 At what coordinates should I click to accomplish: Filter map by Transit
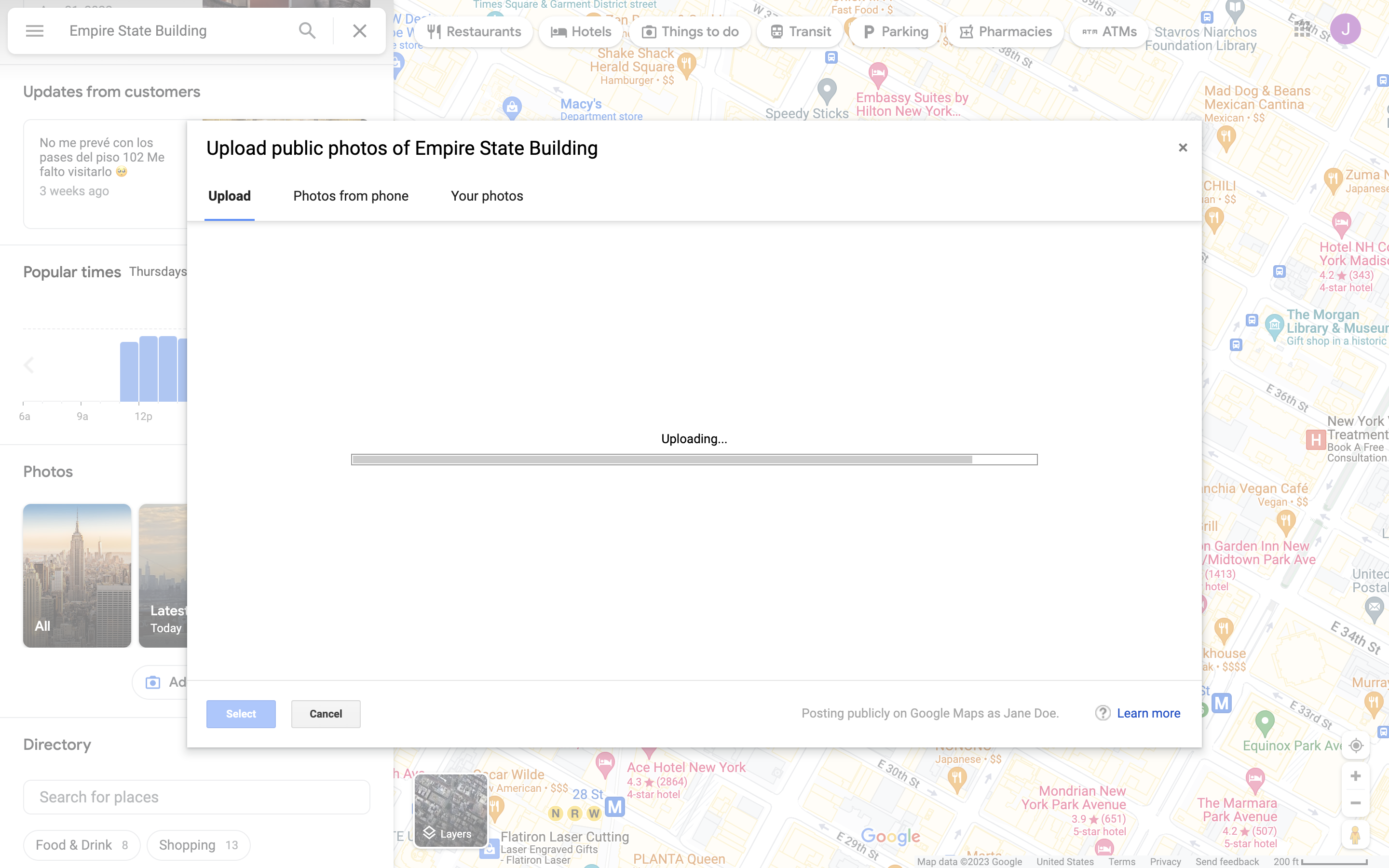click(800, 31)
